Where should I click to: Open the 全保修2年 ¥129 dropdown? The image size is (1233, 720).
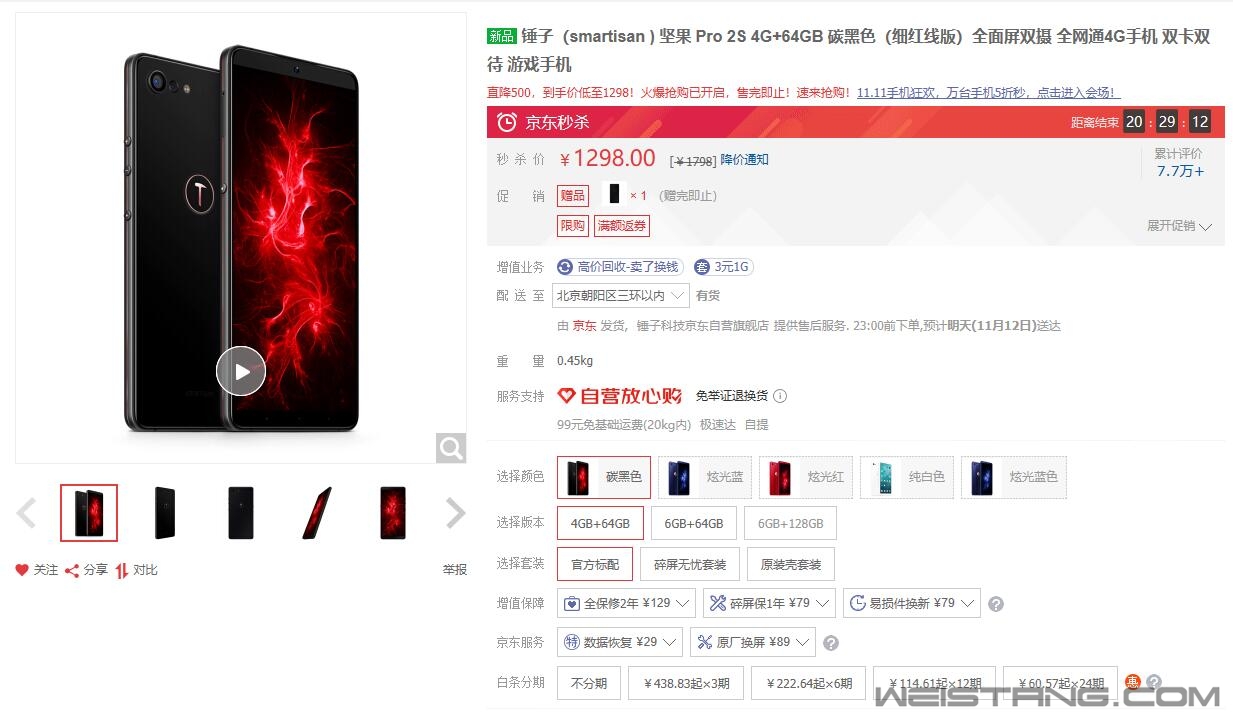(x=626, y=603)
